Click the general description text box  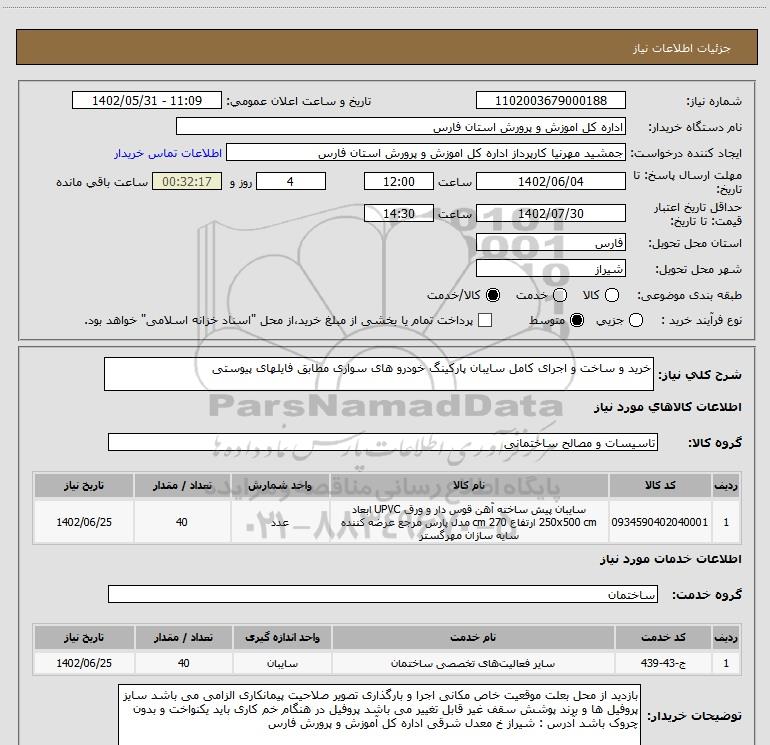pos(379,374)
